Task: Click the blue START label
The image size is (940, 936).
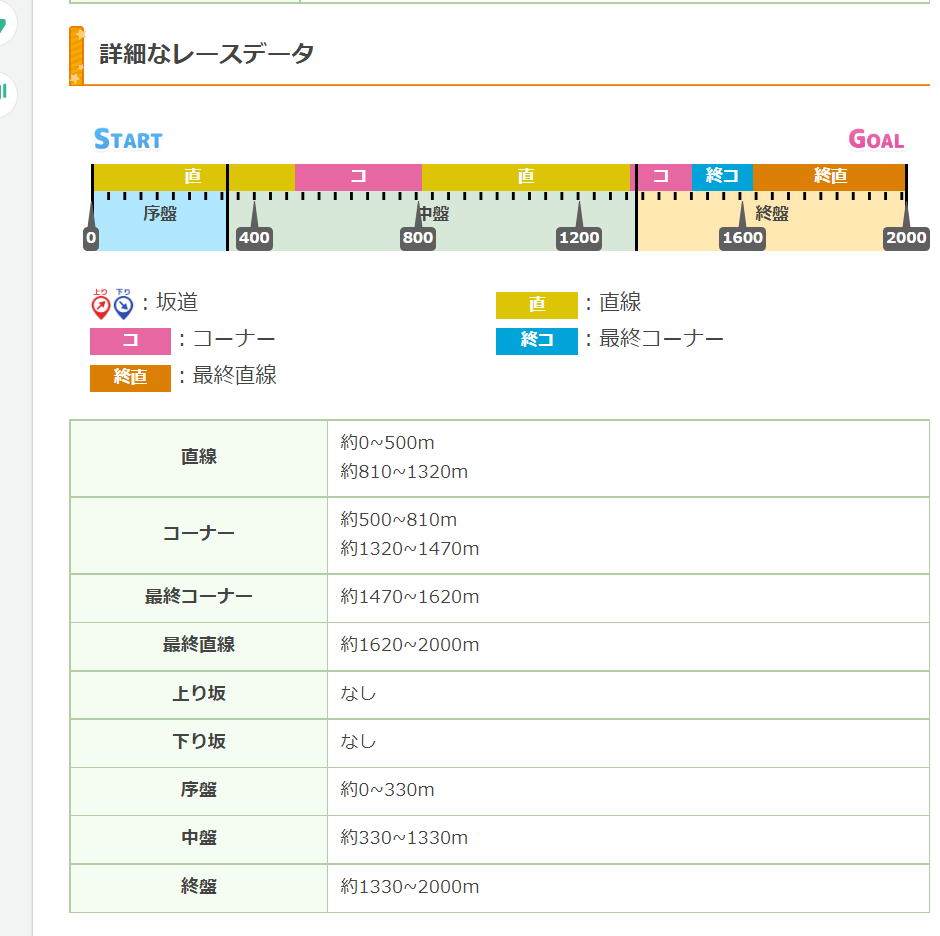Action: (x=128, y=139)
